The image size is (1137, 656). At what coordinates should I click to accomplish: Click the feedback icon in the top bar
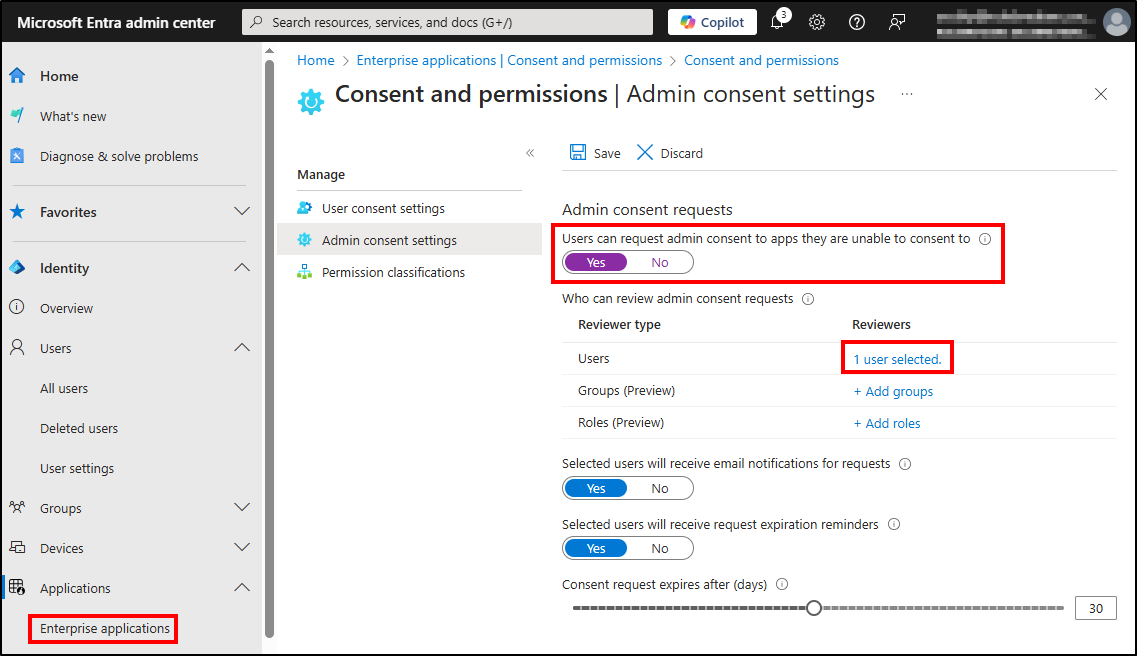[896, 21]
